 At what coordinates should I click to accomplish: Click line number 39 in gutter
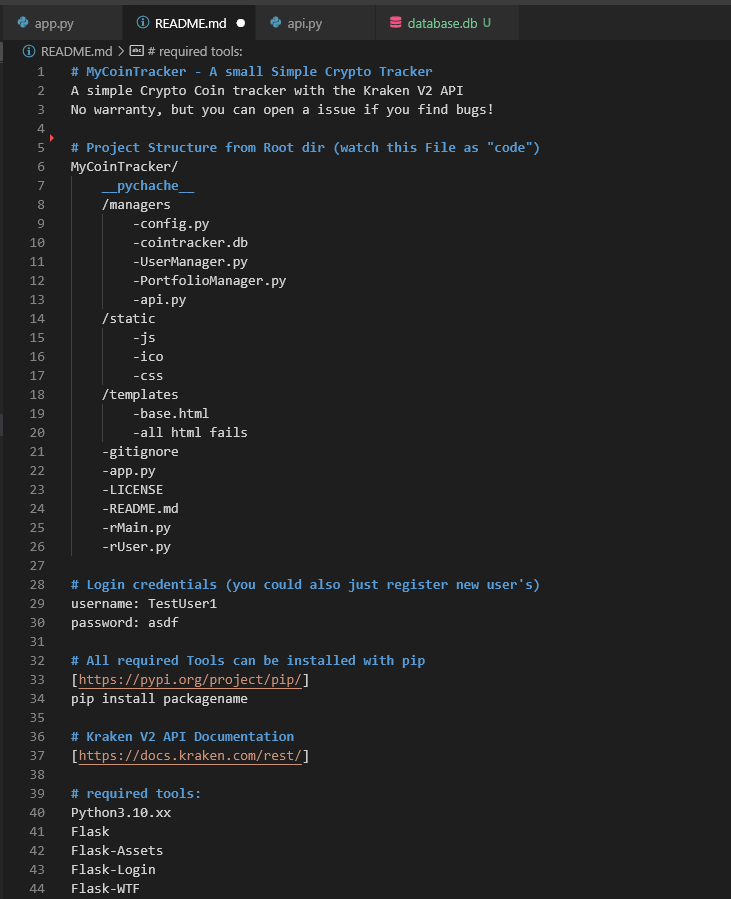[x=37, y=794]
